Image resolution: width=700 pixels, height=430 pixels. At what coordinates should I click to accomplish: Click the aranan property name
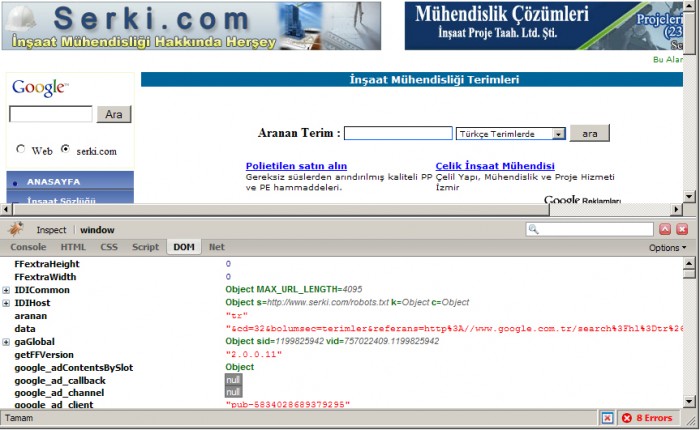pyautogui.click(x=30, y=316)
